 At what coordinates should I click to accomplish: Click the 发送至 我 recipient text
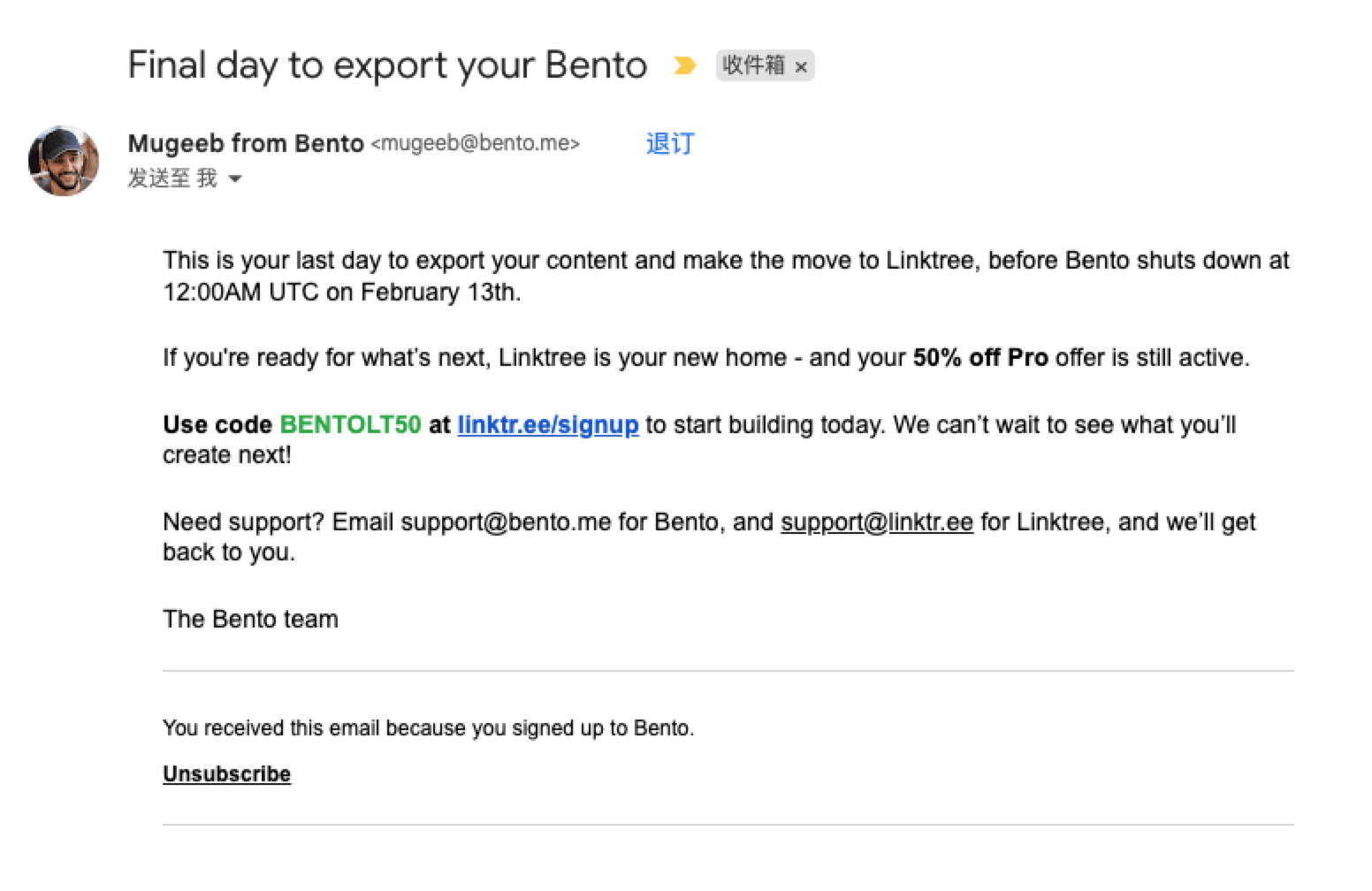[x=172, y=179]
